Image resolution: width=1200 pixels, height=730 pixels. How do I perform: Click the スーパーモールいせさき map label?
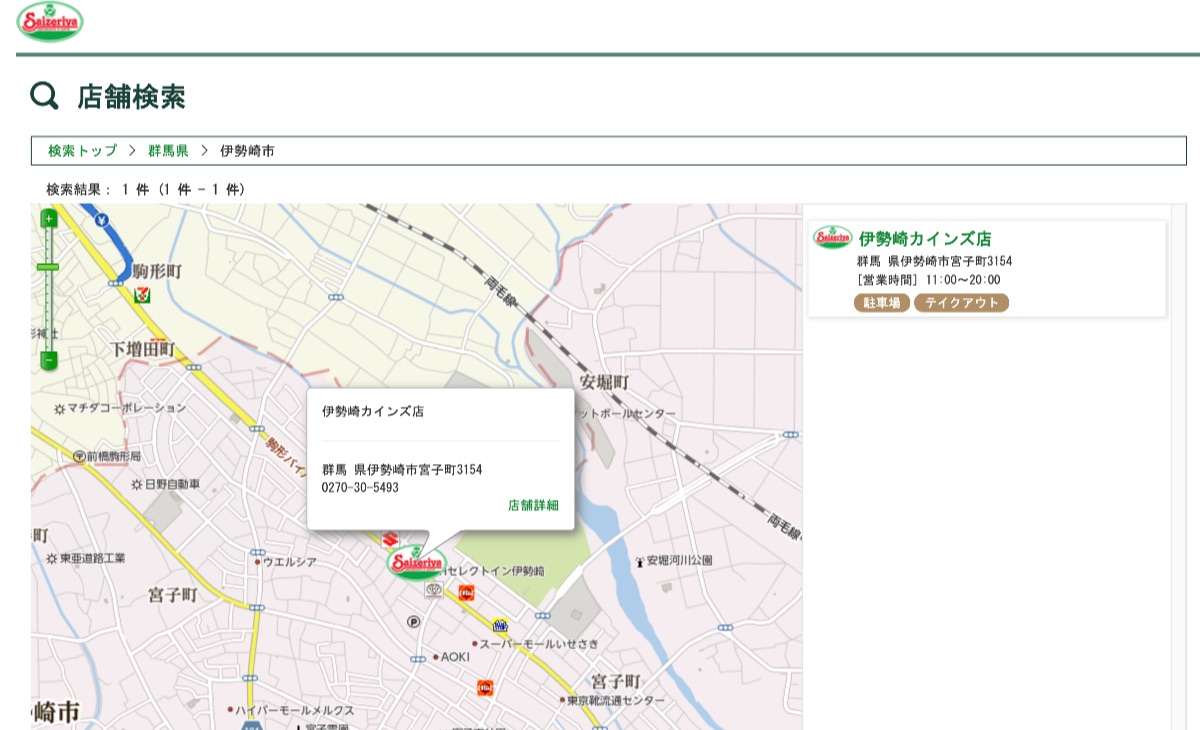[539, 643]
